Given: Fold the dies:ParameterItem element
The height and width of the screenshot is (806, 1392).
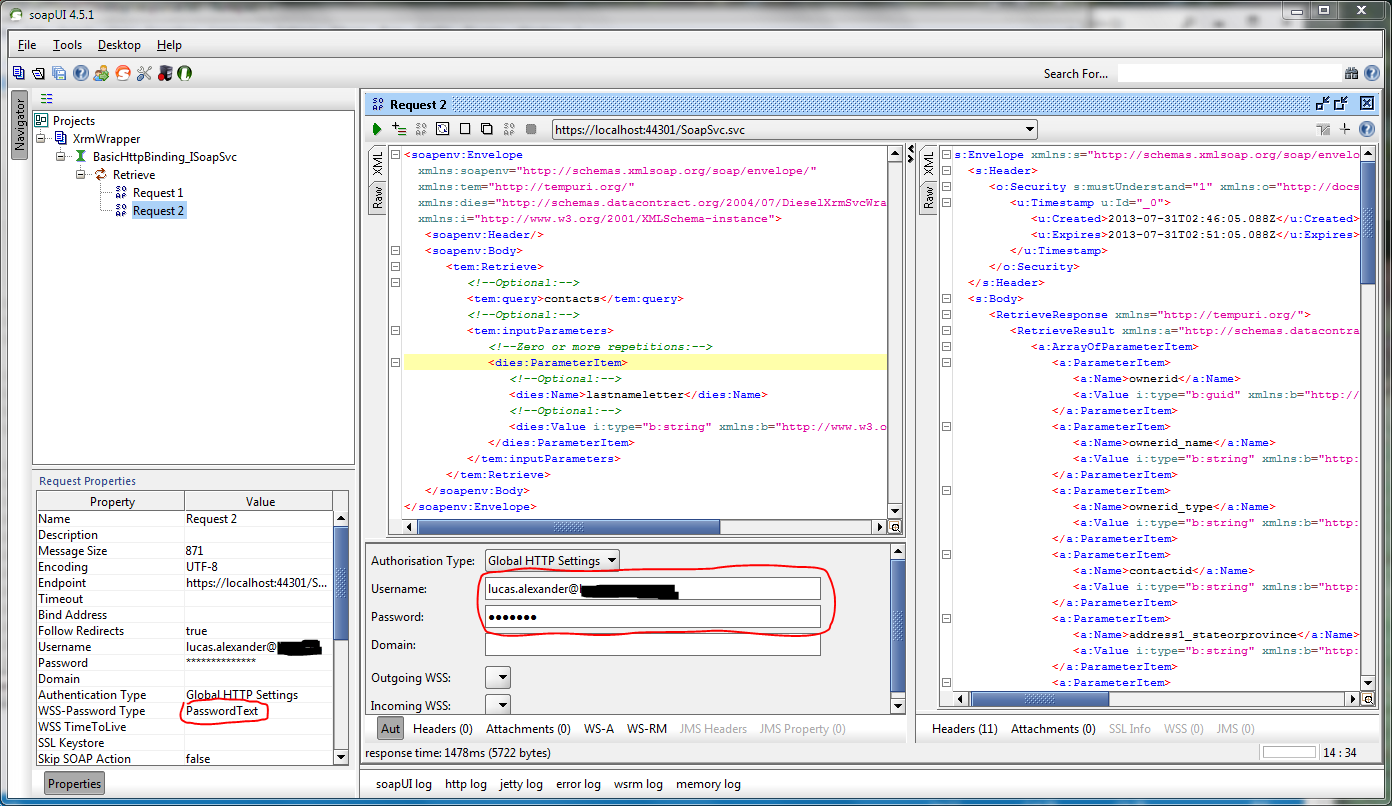Looking at the screenshot, I should pyautogui.click(x=396, y=363).
